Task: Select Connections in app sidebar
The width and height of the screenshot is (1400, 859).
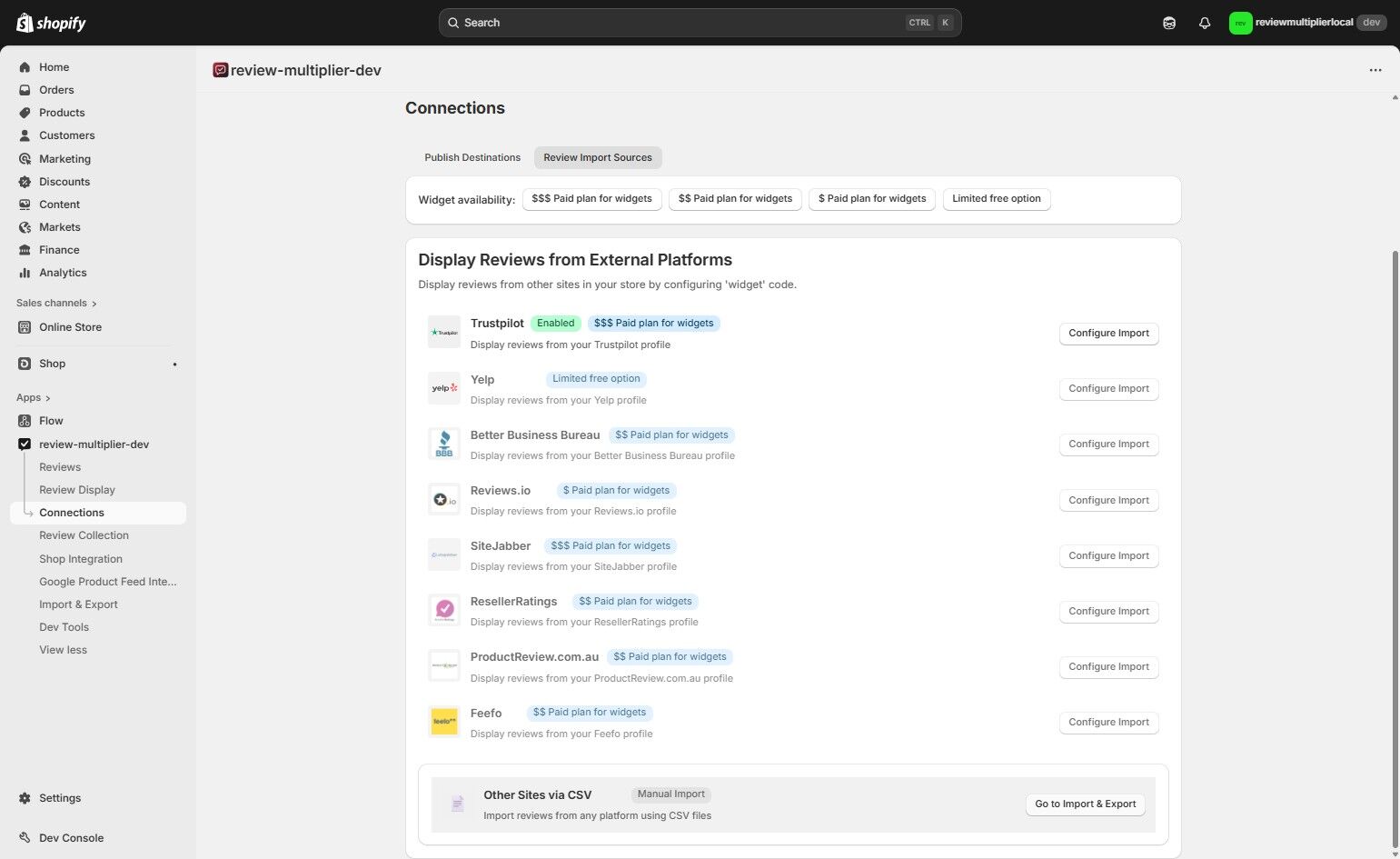Action: point(98,513)
